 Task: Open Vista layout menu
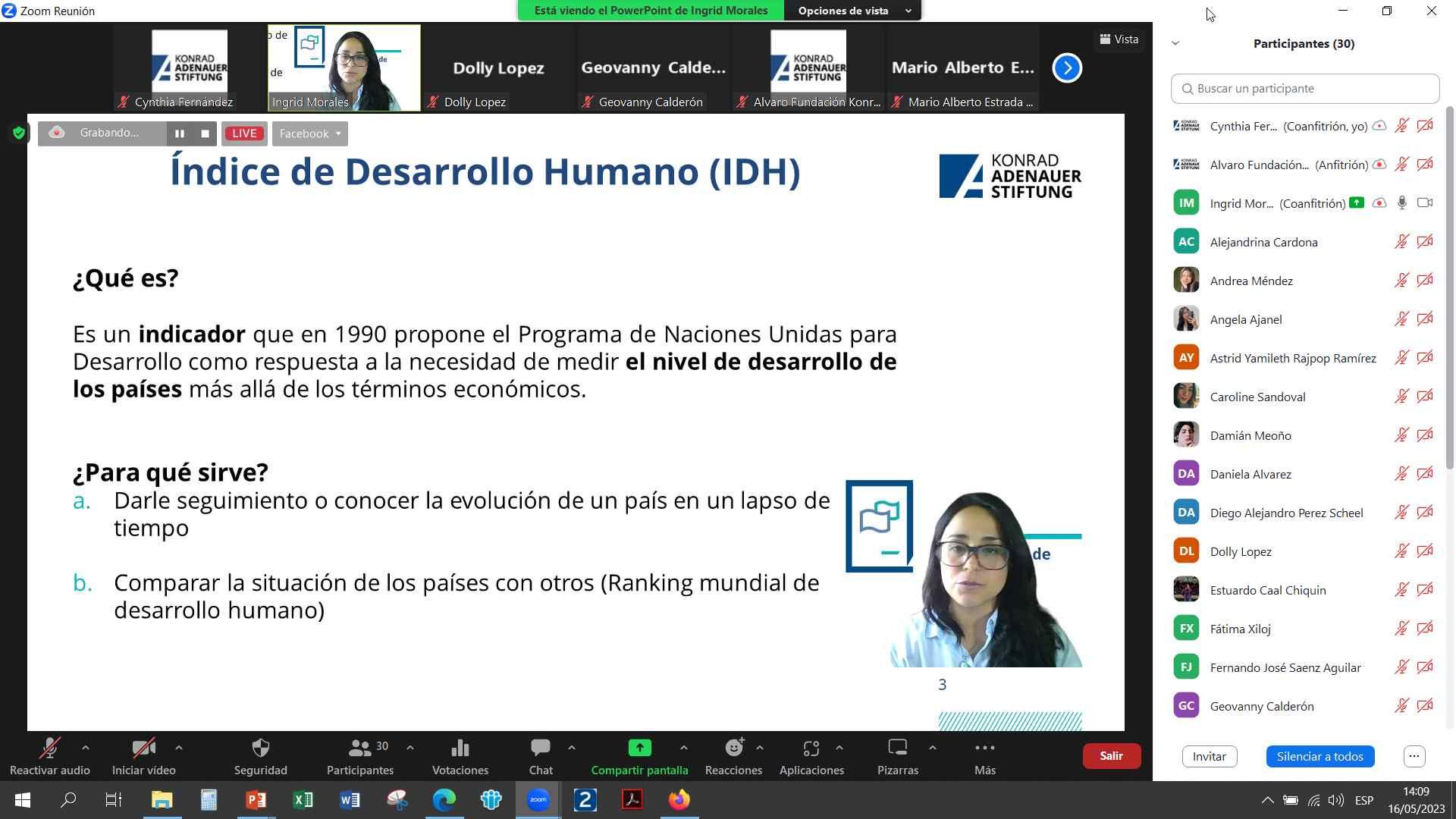1119,39
